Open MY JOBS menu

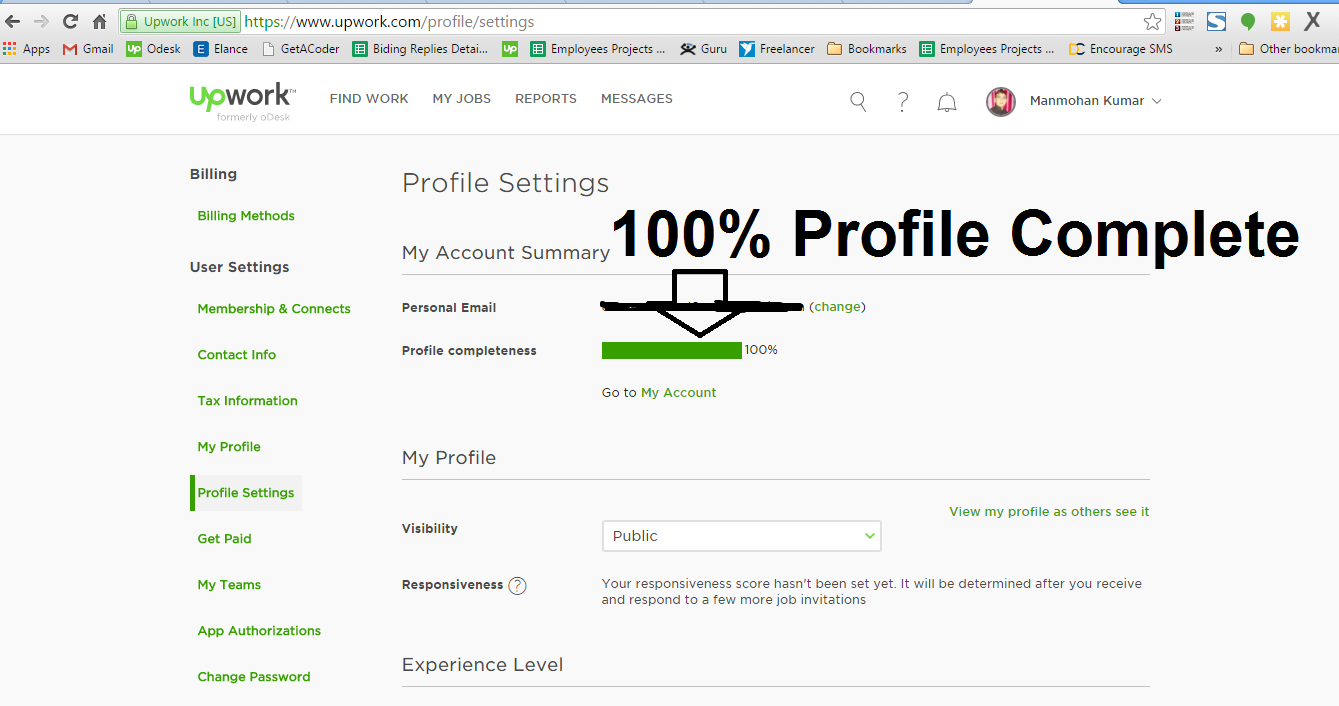point(462,99)
